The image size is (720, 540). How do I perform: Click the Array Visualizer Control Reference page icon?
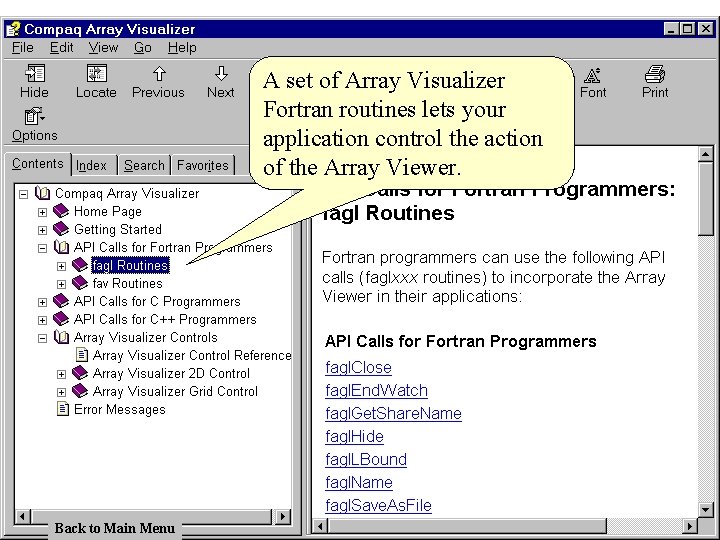pos(82,355)
